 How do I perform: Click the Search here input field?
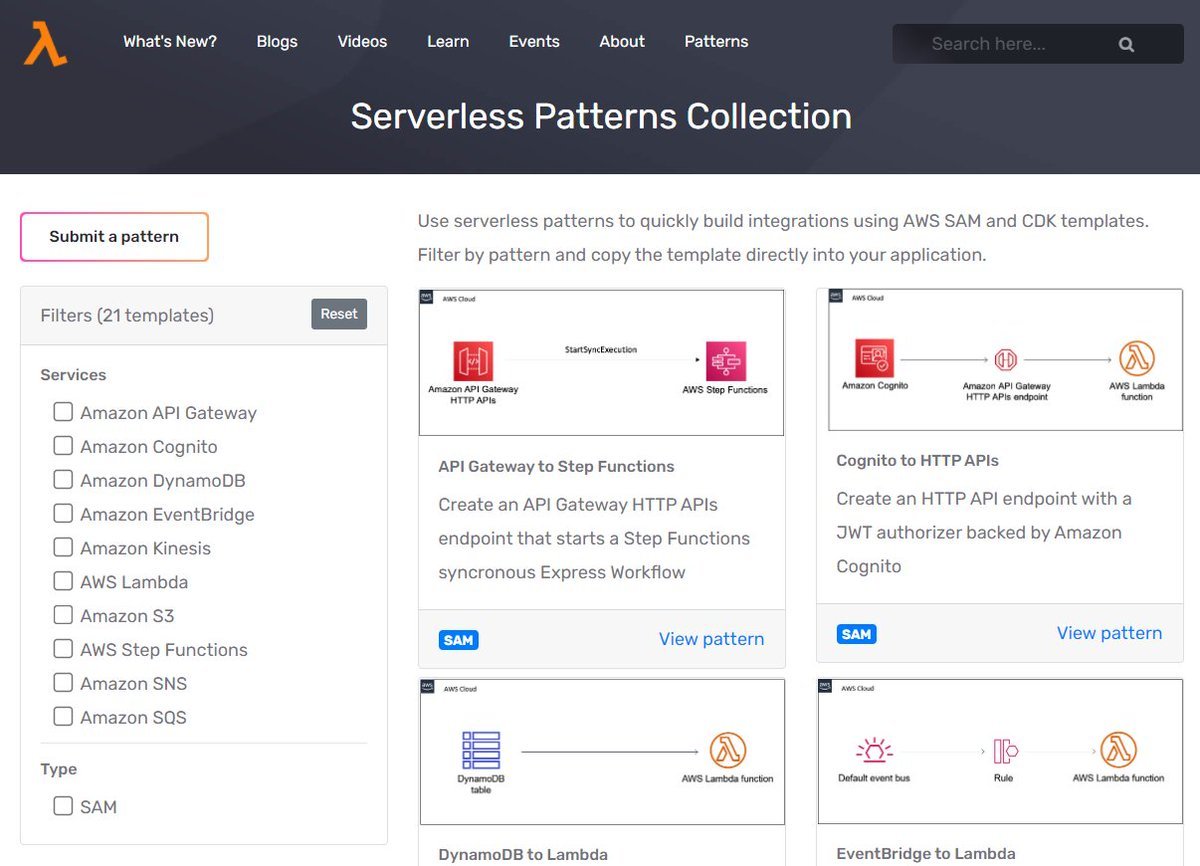click(x=1038, y=44)
